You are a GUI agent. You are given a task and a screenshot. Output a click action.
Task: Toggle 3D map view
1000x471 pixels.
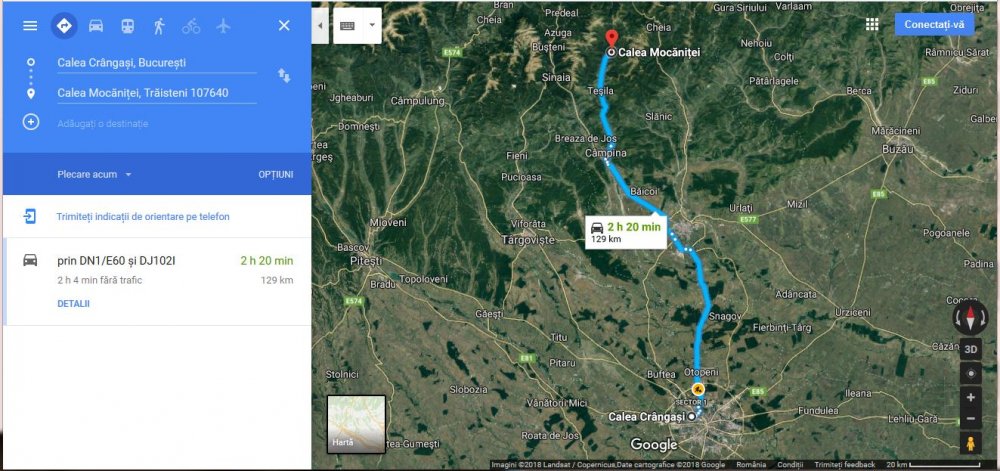click(971, 349)
